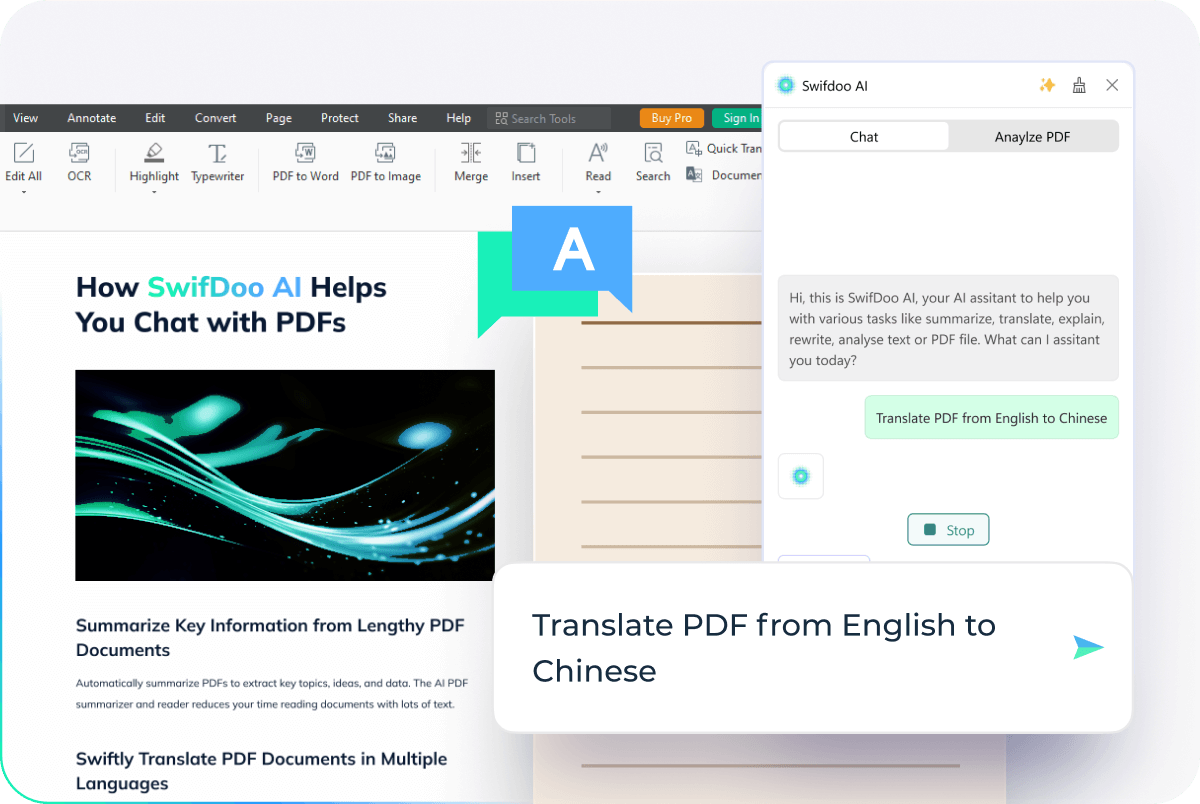Click the sparkle icon in Swifdoo AI header
This screenshot has height=804, width=1200.
pyautogui.click(x=1047, y=86)
